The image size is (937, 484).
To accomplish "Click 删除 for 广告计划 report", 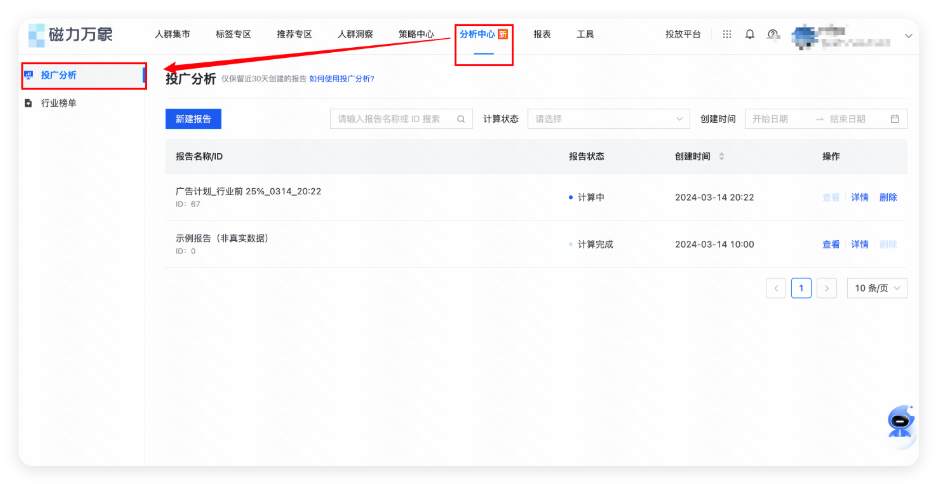I will 888,197.
